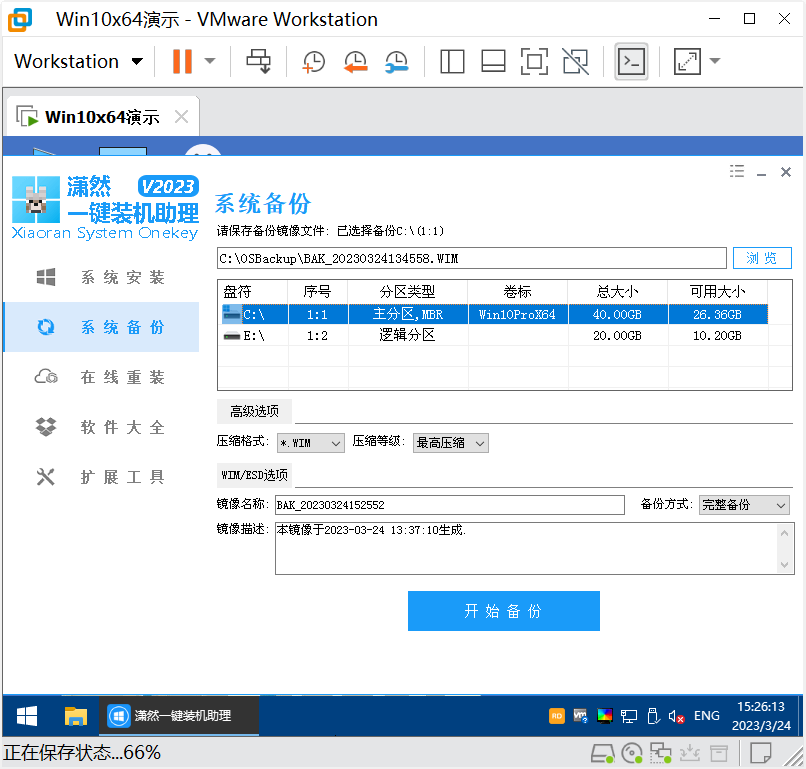This screenshot has height=769, width=806.
Task: Open the Xiaoran app menu list icon
Action: [737, 172]
